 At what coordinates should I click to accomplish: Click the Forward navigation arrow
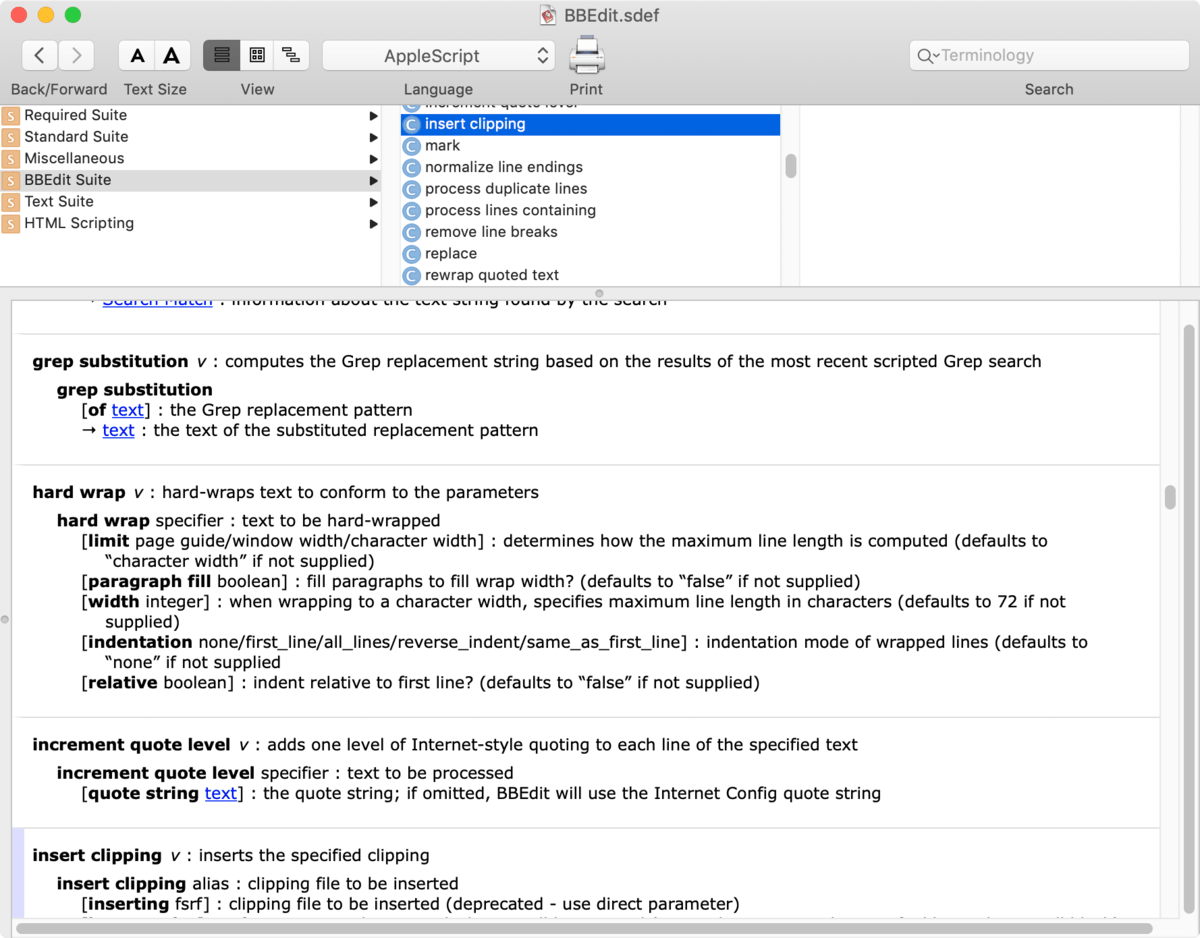(x=75, y=55)
